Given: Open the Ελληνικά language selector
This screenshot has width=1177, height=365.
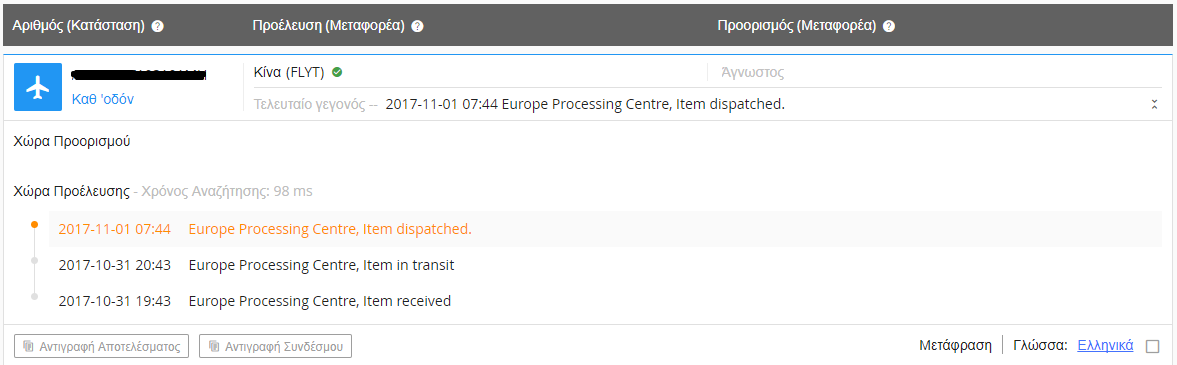Looking at the screenshot, I should click(1105, 345).
